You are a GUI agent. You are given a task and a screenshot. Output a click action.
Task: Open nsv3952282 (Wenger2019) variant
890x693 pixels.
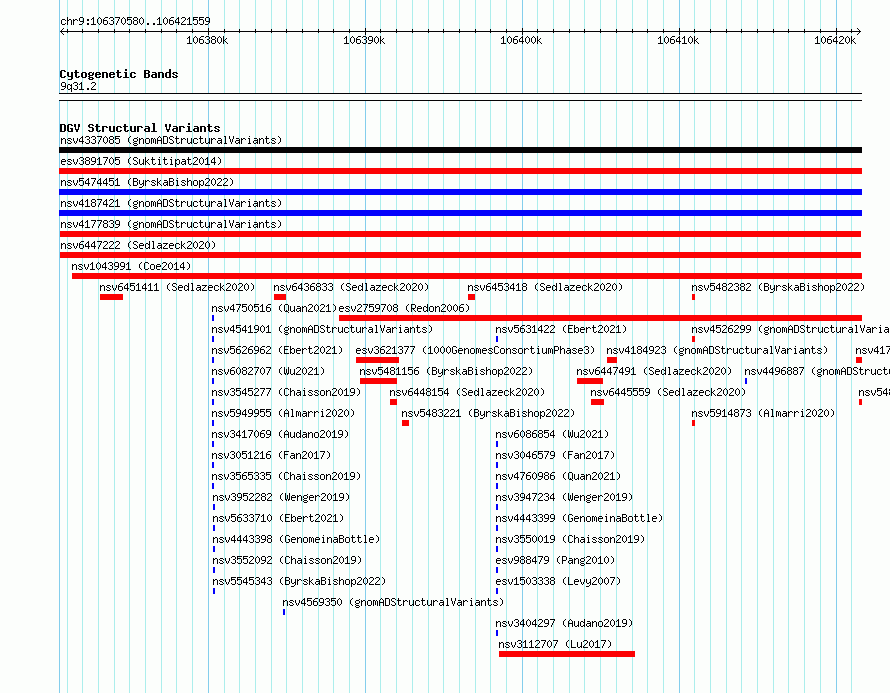(281, 497)
